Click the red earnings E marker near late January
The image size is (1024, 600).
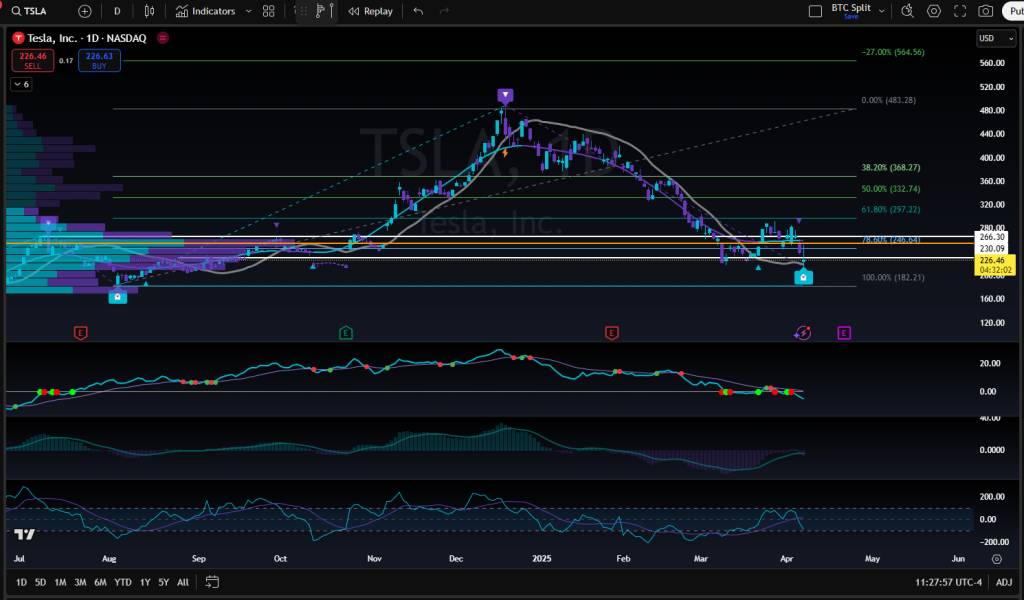(611, 333)
